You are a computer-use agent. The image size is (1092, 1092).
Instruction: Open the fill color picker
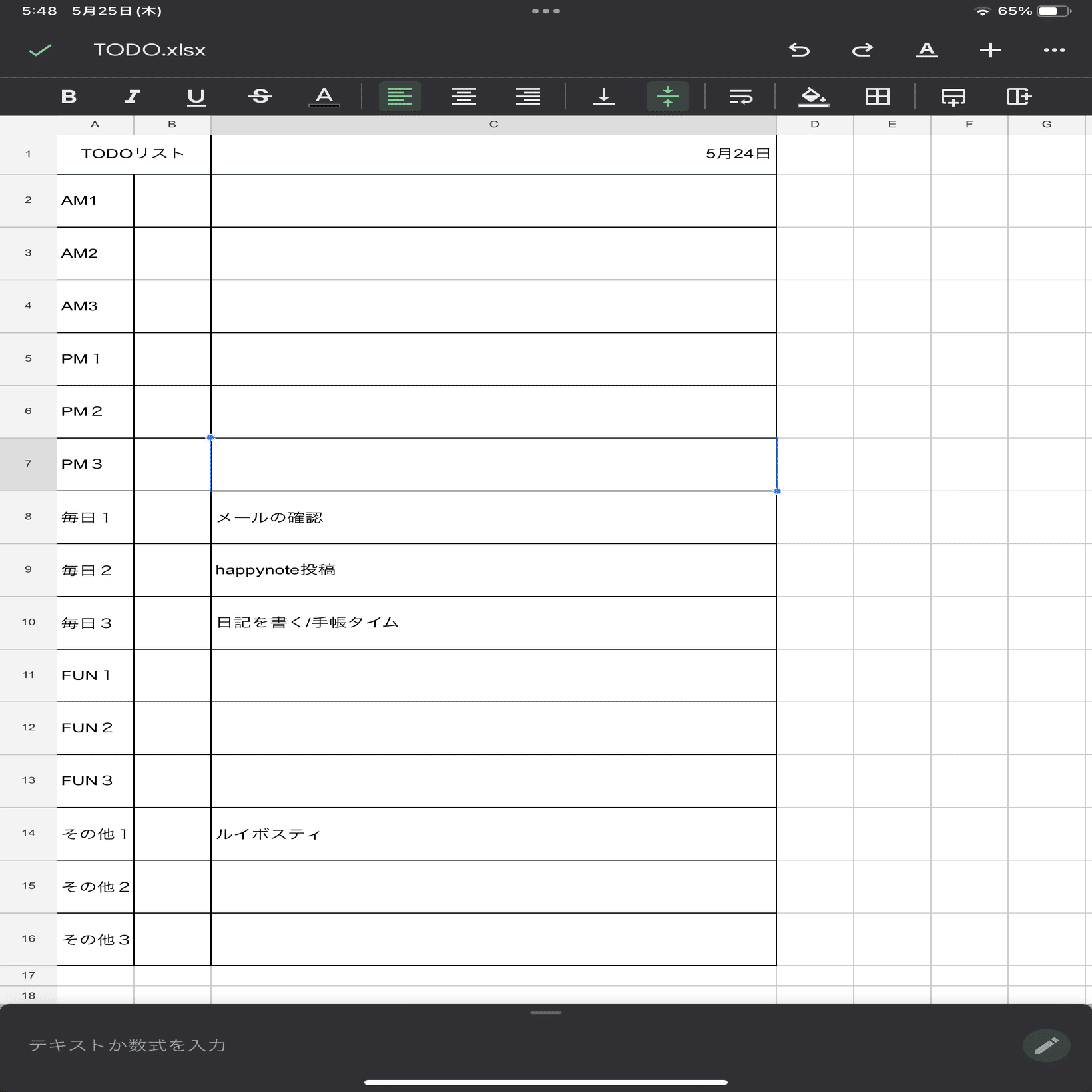(813, 97)
